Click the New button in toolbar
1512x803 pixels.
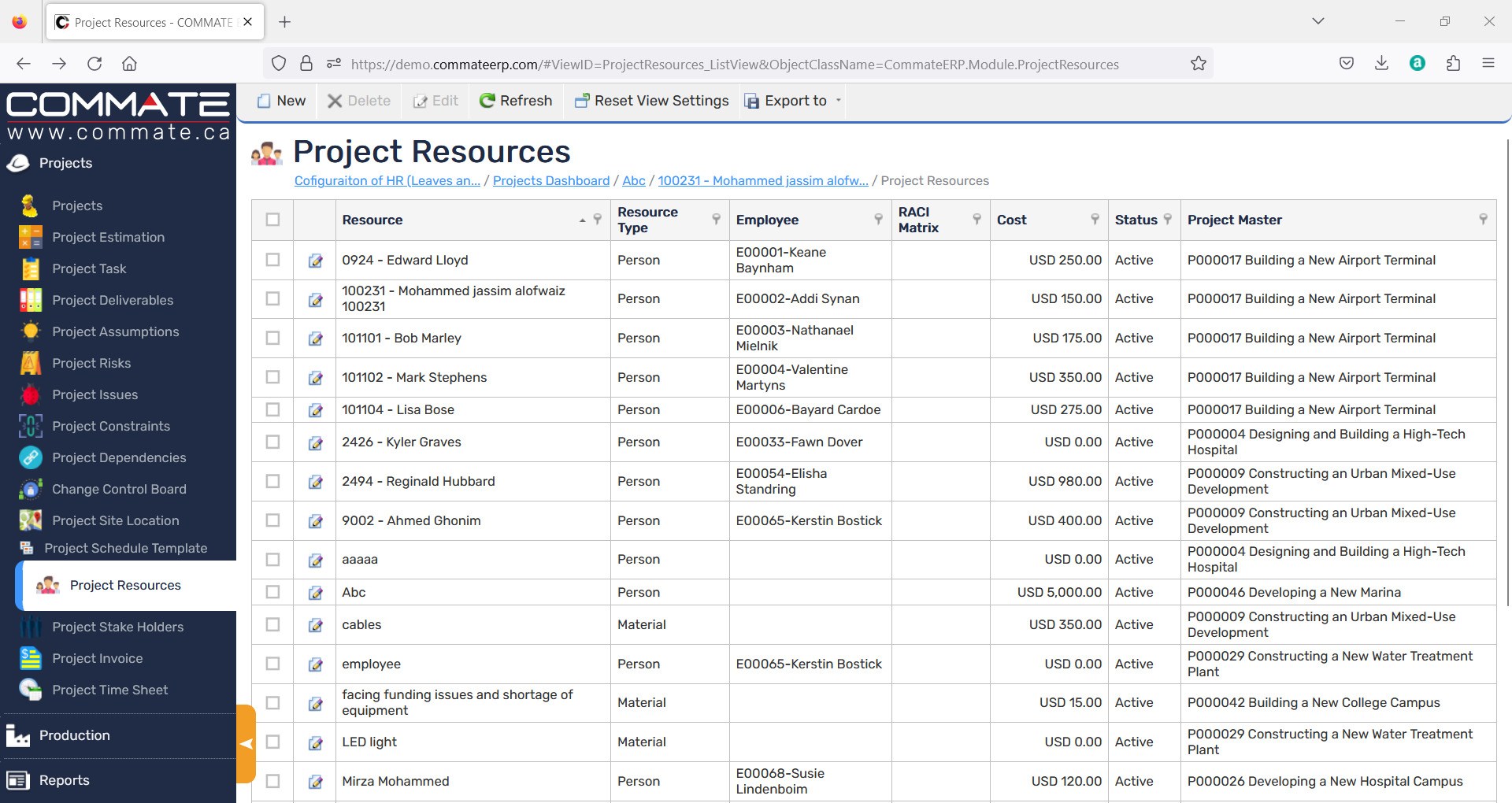[281, 101]
